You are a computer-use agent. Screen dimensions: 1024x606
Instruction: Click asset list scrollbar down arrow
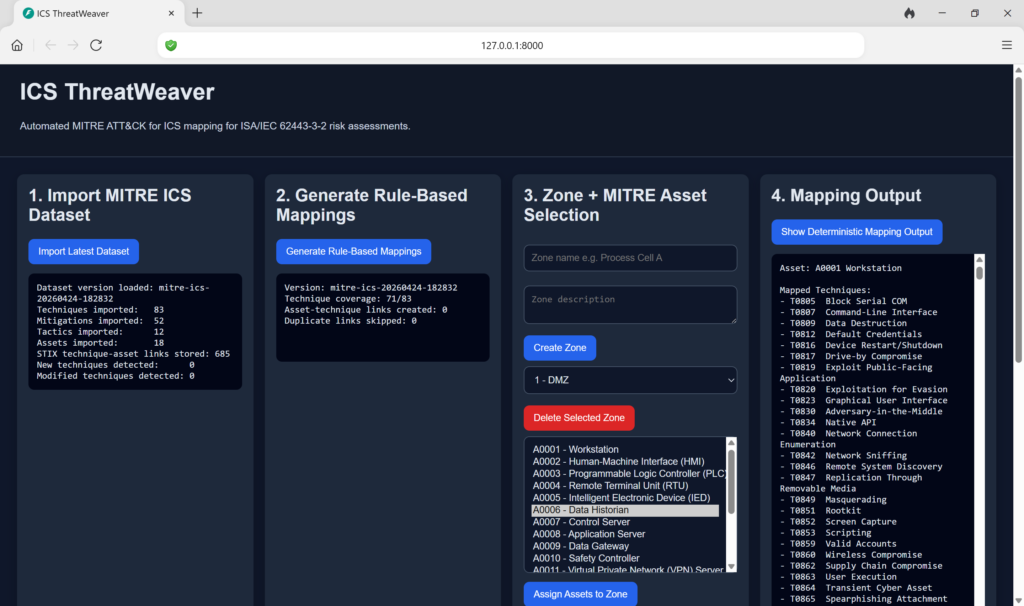(x=731, y=567)
